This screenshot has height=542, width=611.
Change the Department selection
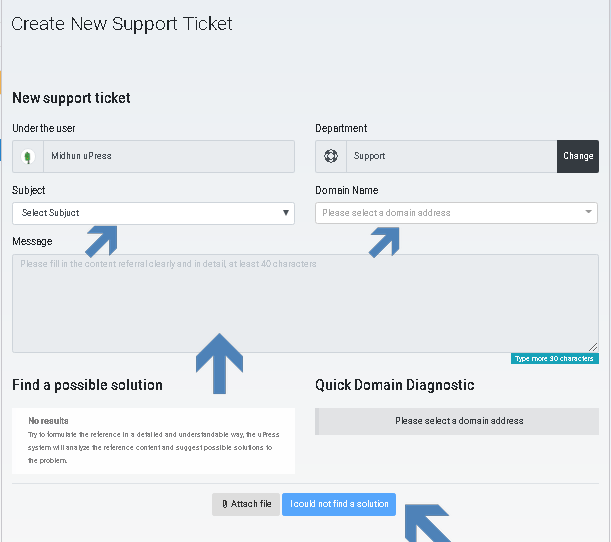point(578,156)
